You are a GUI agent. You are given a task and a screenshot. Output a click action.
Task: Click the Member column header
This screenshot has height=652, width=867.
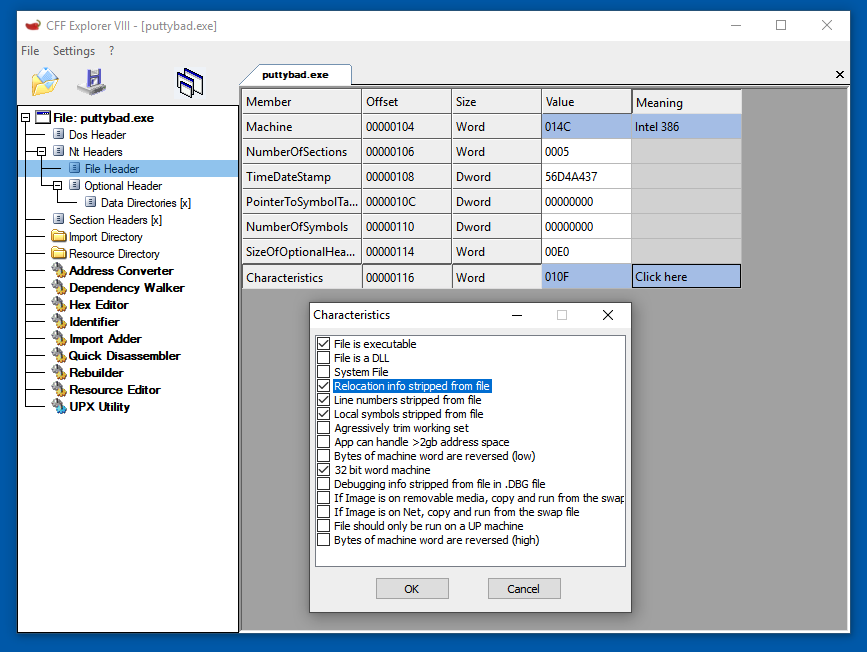tap(302, 102)
